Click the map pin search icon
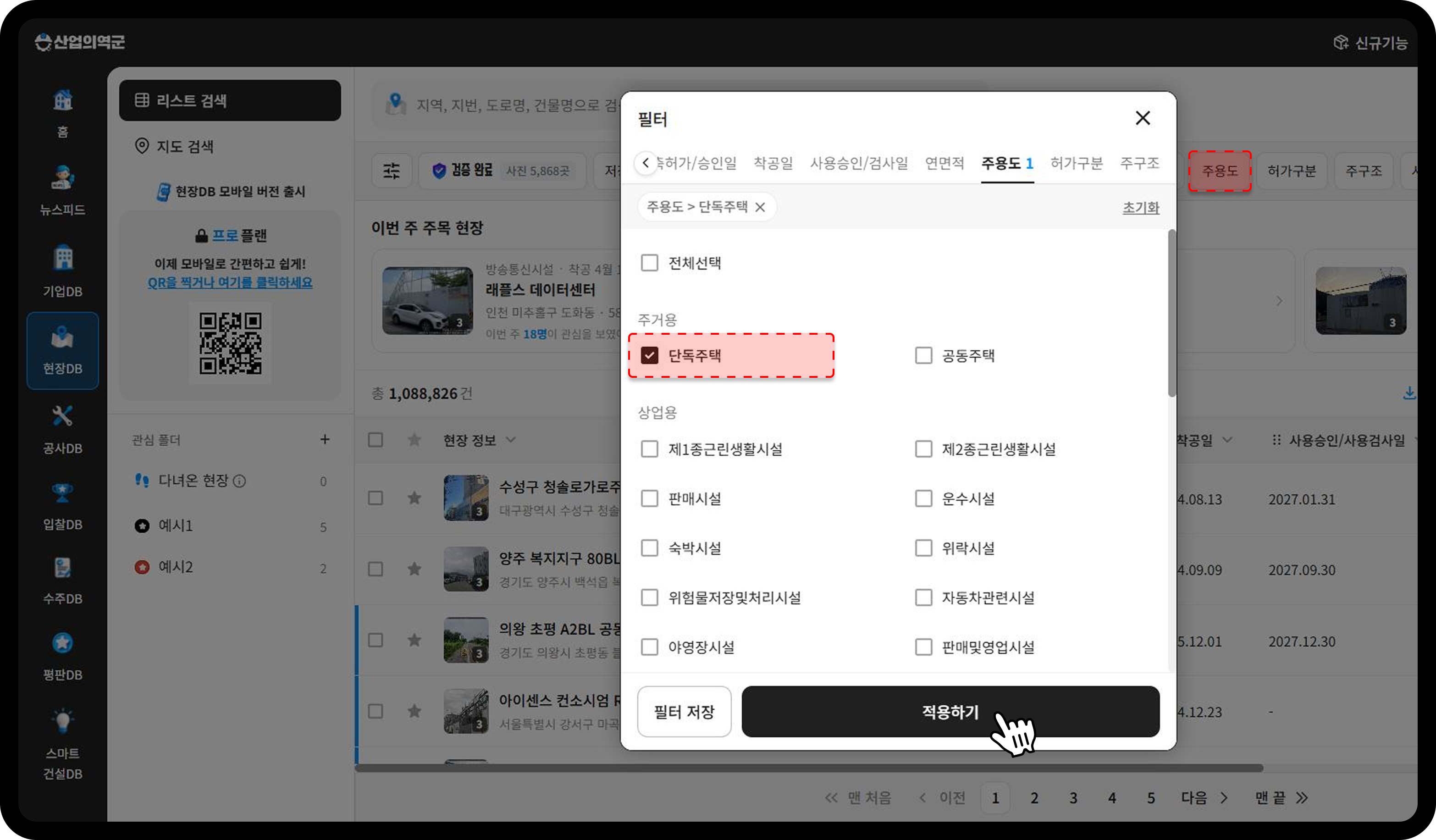The width and height of the screenshot is (1436, 840). pyautogui.click(x=396, y=104)
